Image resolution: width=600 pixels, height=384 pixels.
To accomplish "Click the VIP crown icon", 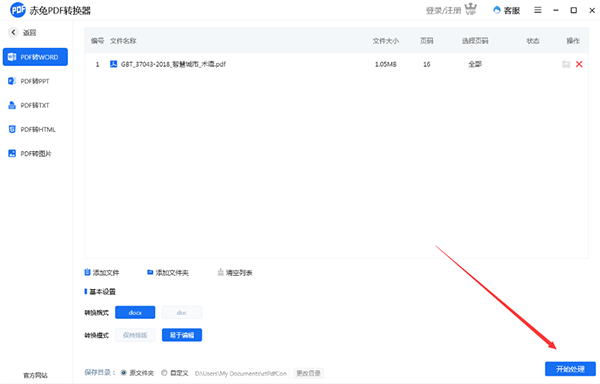I will tap(471, 9).
